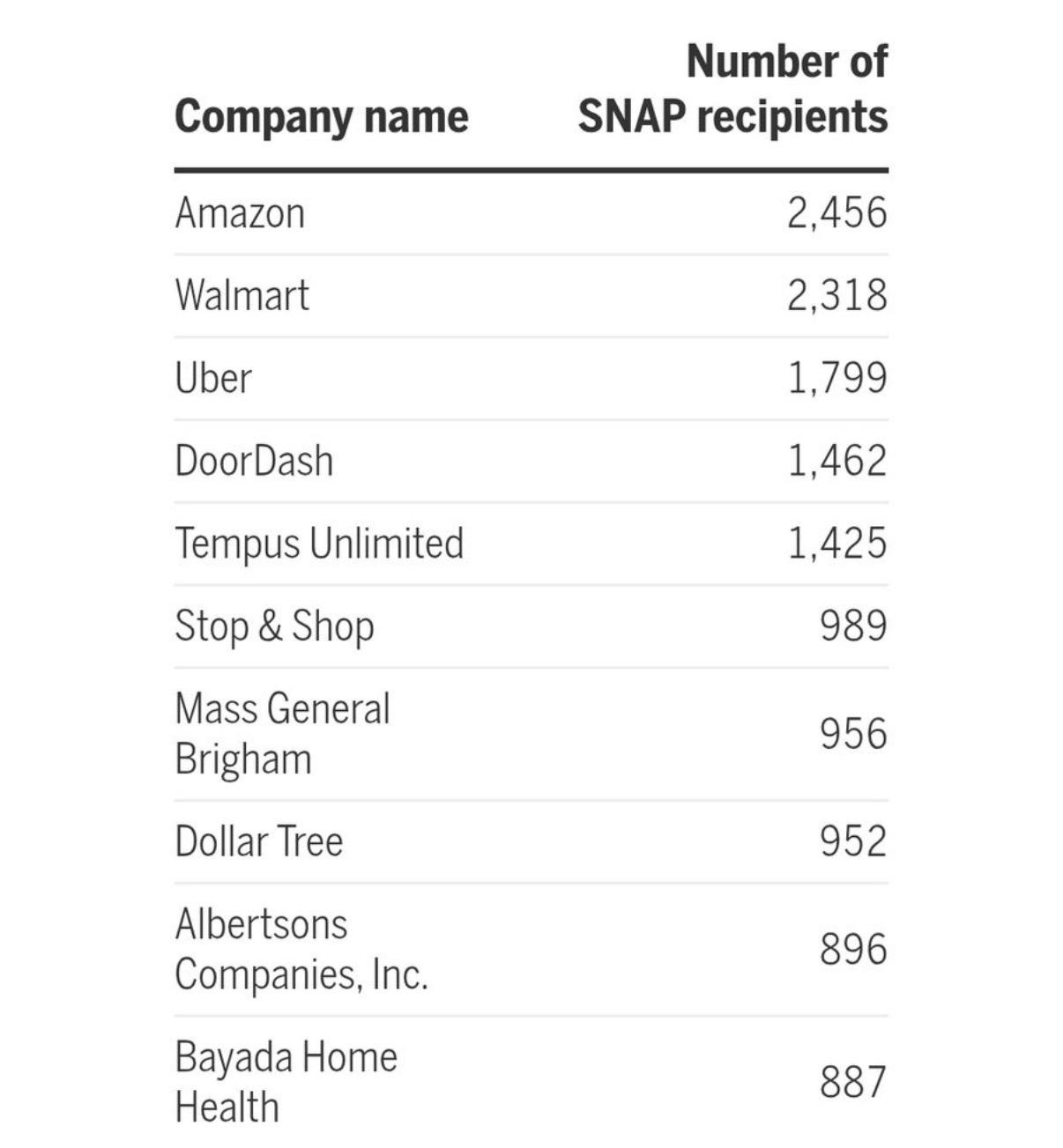1063x1148 pixels.
Task: Click Amazon's 2,456 recipients value
Action: click(836, 213)
